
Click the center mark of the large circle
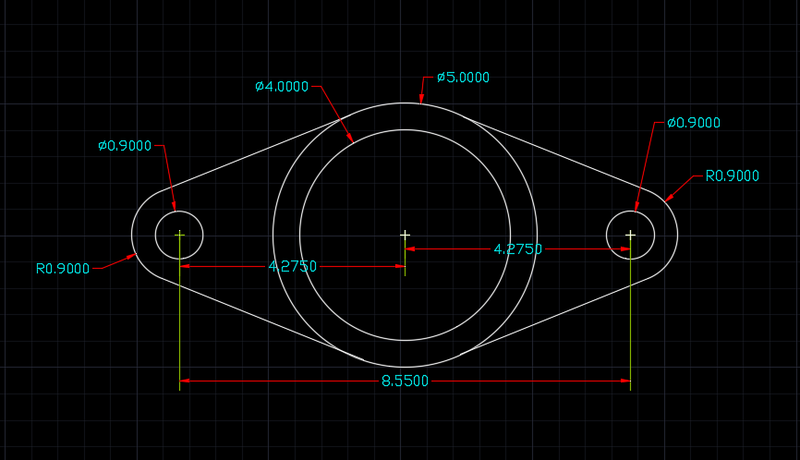(405, 235)
